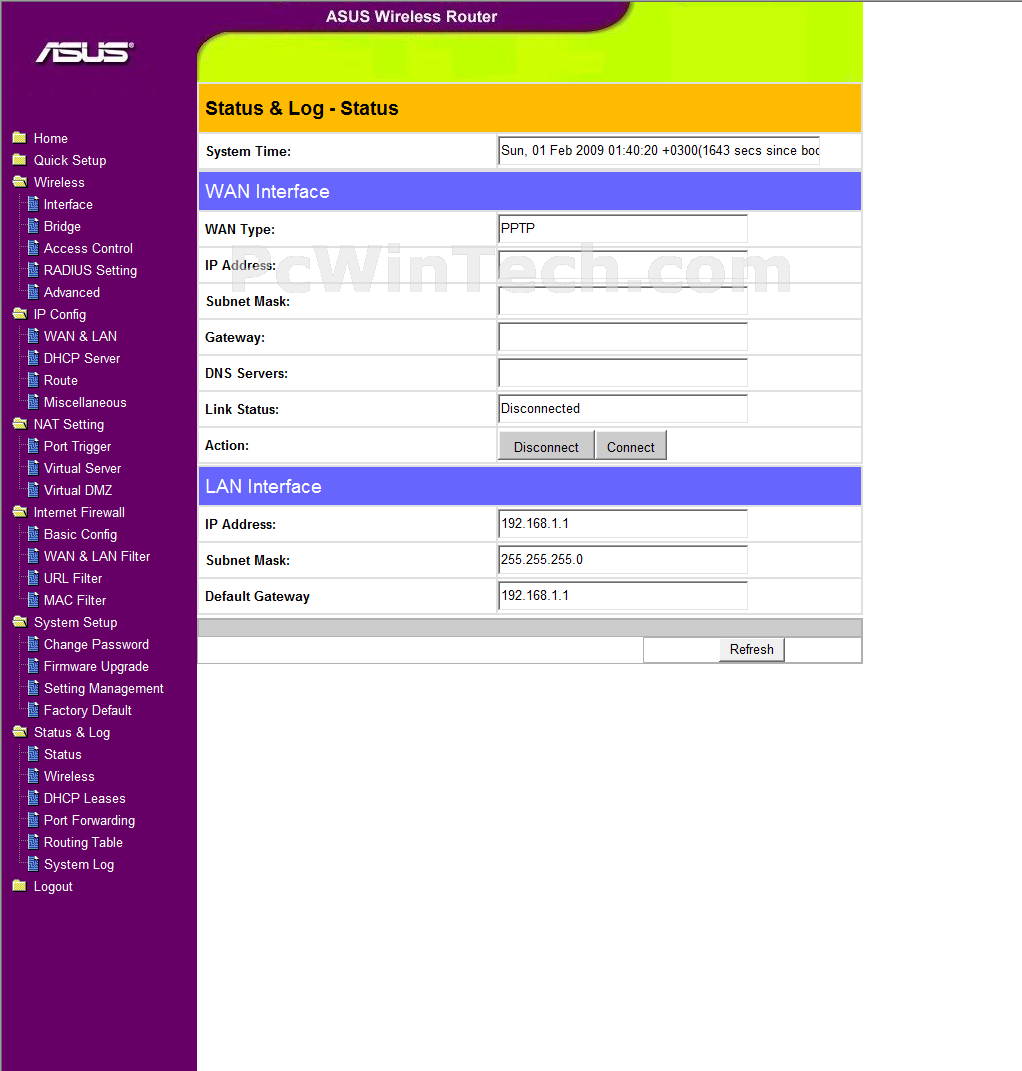Open the Routing Table link
The width and height of the screenshot is (1022, 1071).
point(83,842)
